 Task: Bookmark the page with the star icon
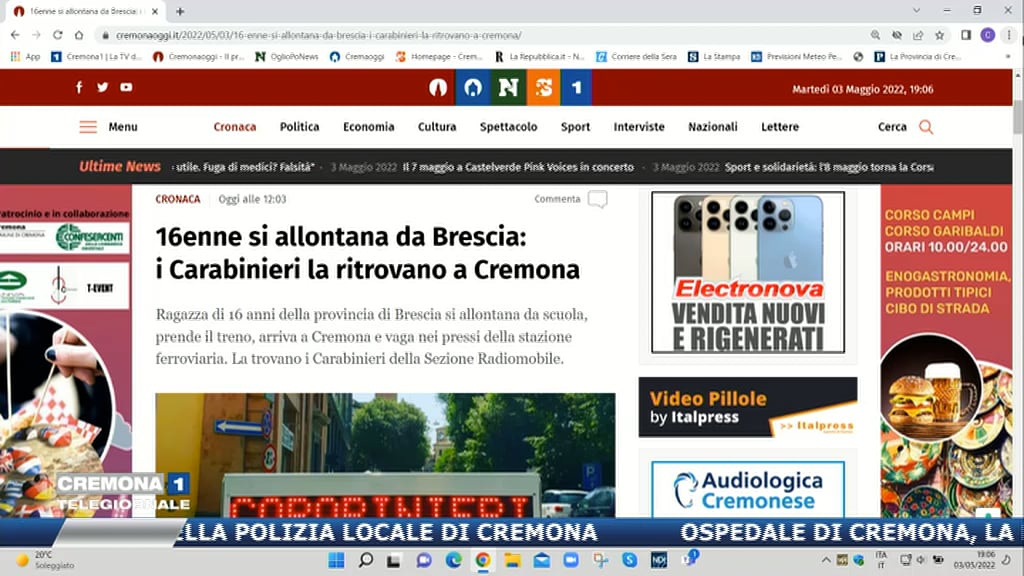[939, 35]
